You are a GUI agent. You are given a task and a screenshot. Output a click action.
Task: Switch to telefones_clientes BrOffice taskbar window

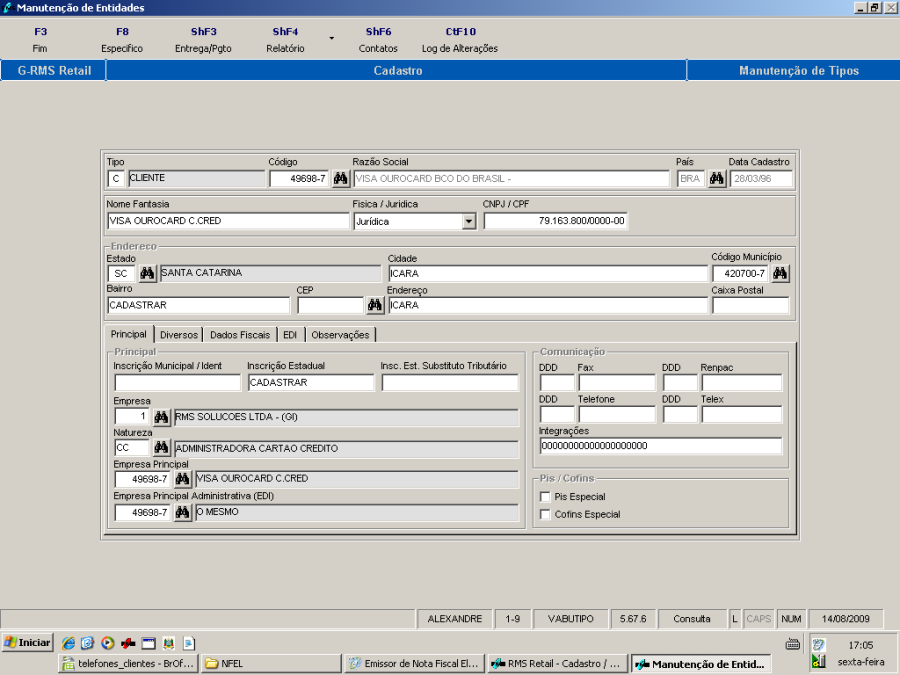(129, 664)
